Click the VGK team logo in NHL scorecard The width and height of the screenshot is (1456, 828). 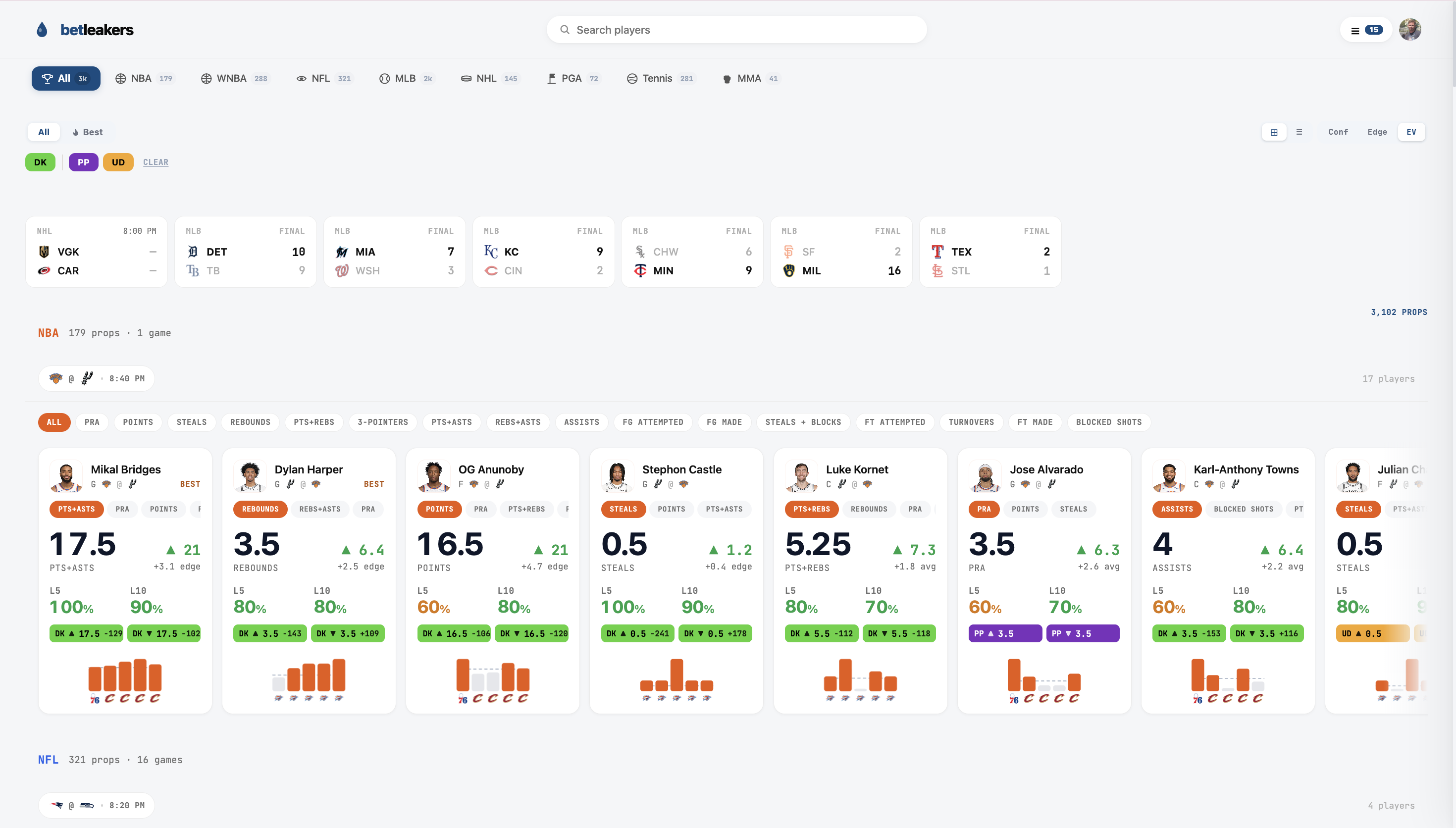click(x=44, y=252)
